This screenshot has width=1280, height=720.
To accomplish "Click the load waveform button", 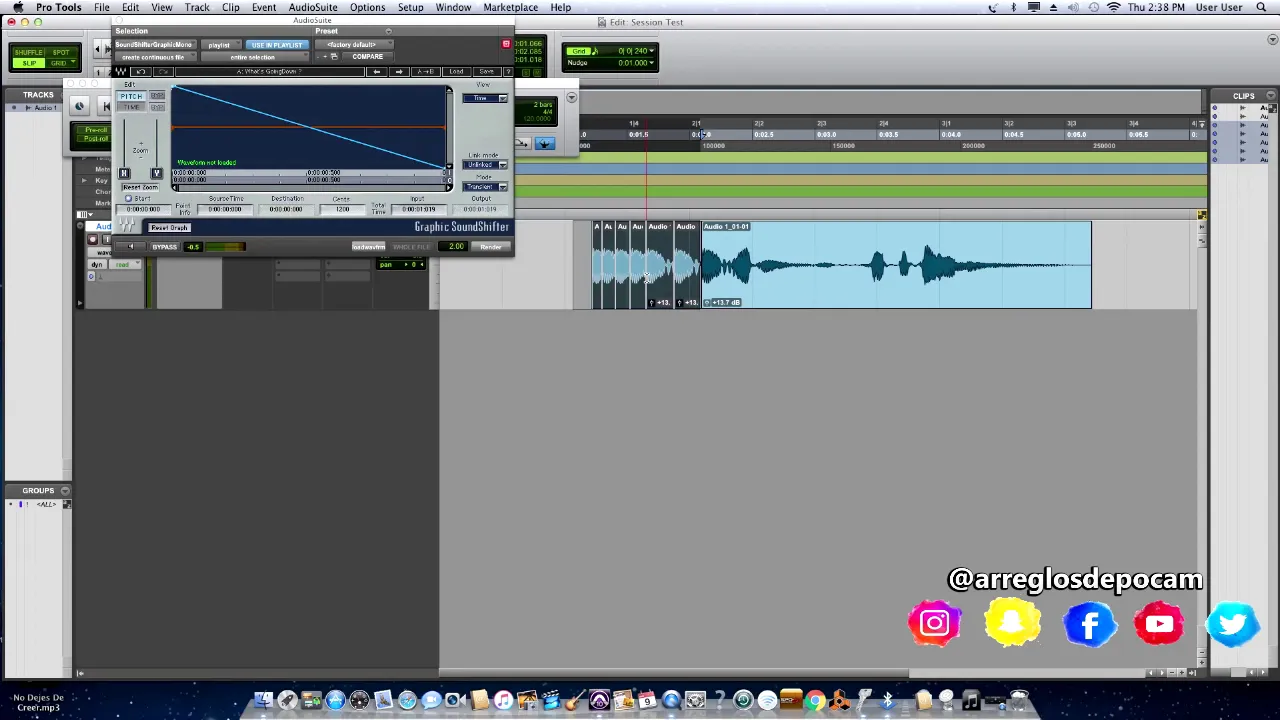I will 368,247.
